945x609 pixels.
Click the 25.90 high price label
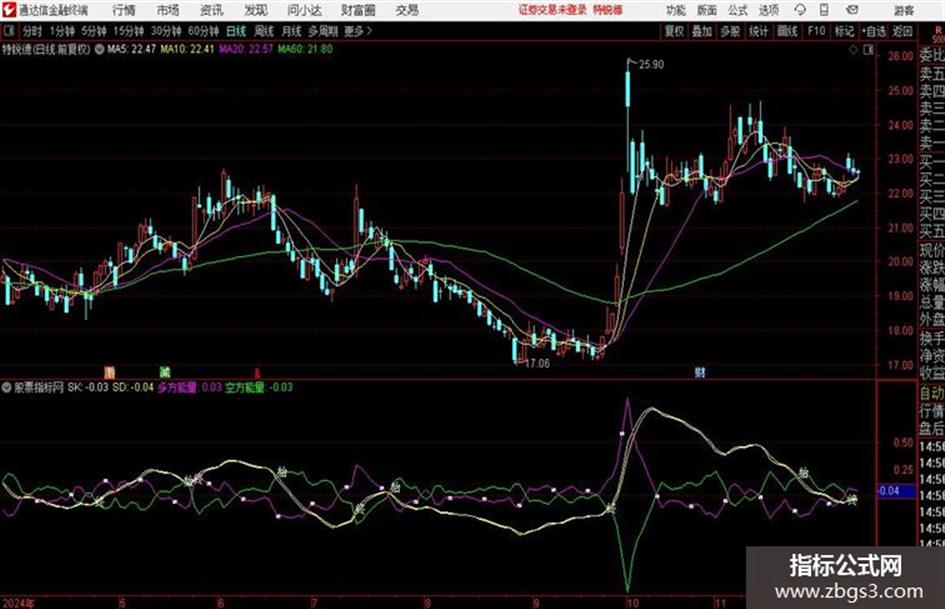pos(651,64)
